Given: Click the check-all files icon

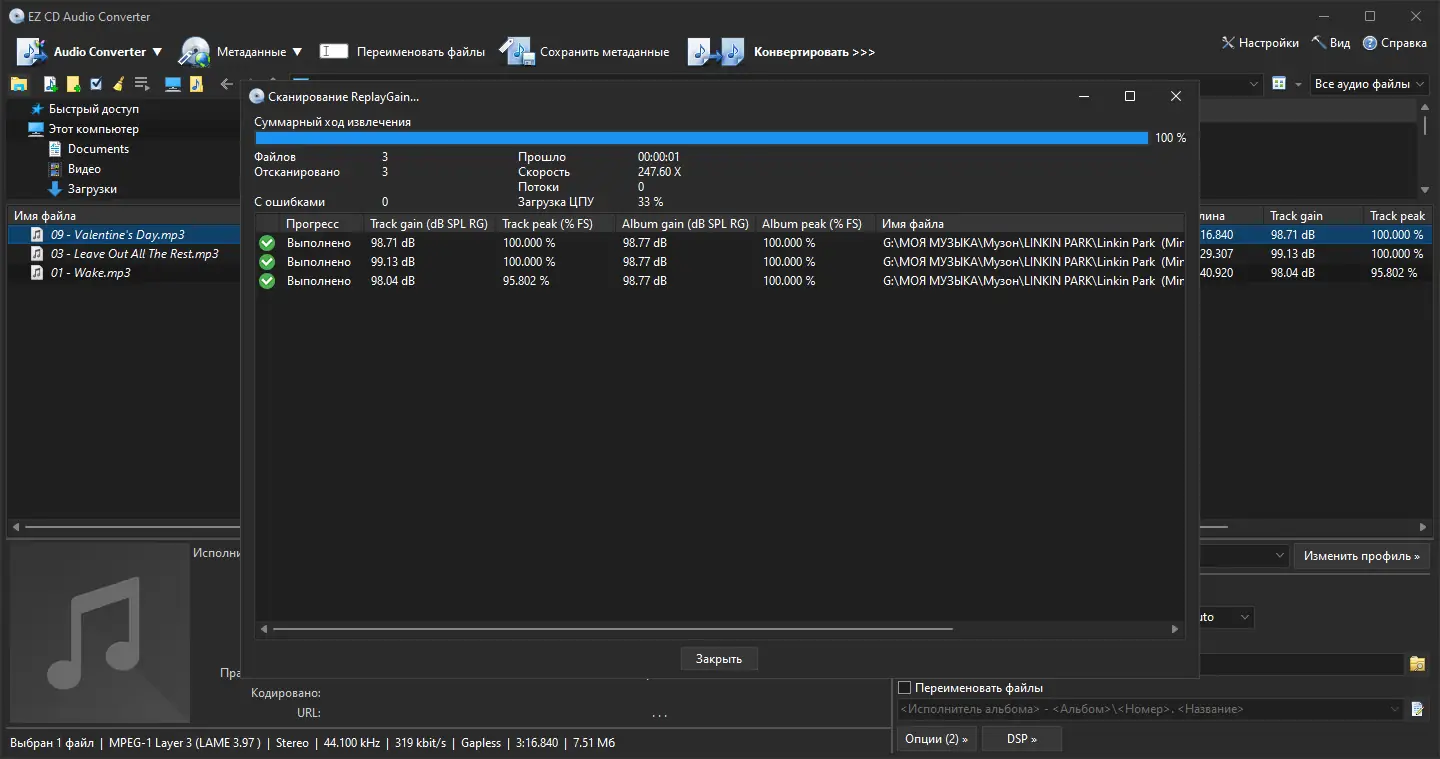Looking at the screenshot, I should (x=96, y=84).
